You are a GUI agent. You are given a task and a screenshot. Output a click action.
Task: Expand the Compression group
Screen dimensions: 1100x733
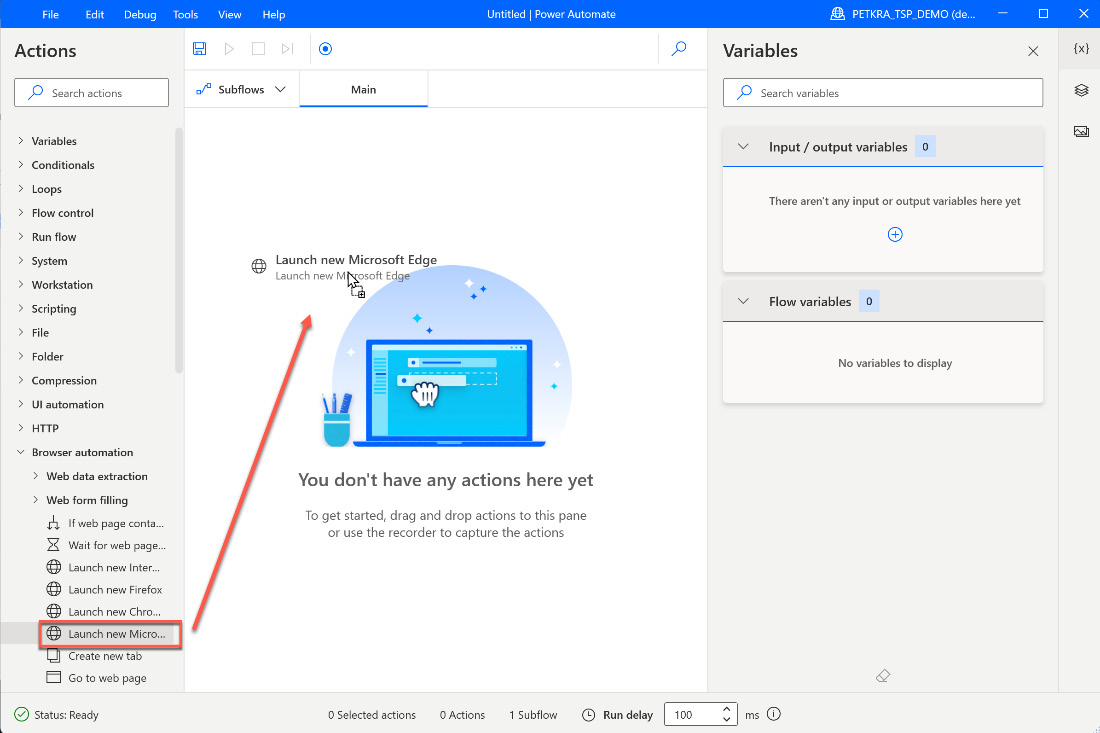tap(20, 380)
